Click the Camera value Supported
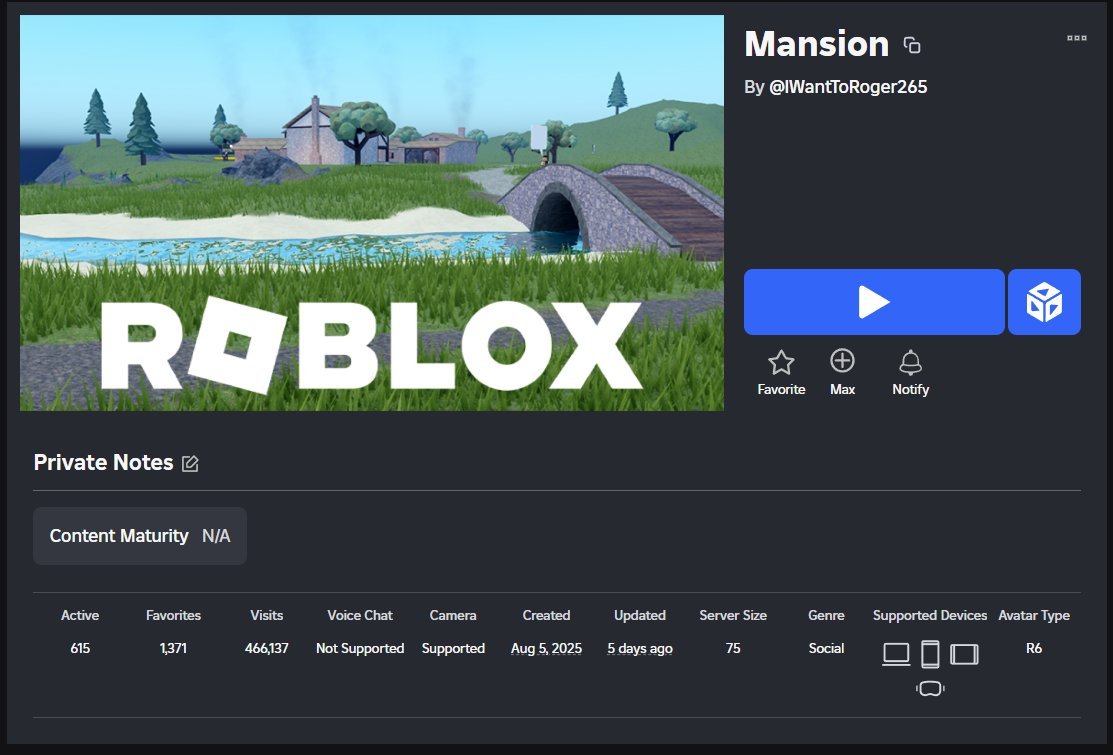The image size is (1113, 755). tap(453, 649)
